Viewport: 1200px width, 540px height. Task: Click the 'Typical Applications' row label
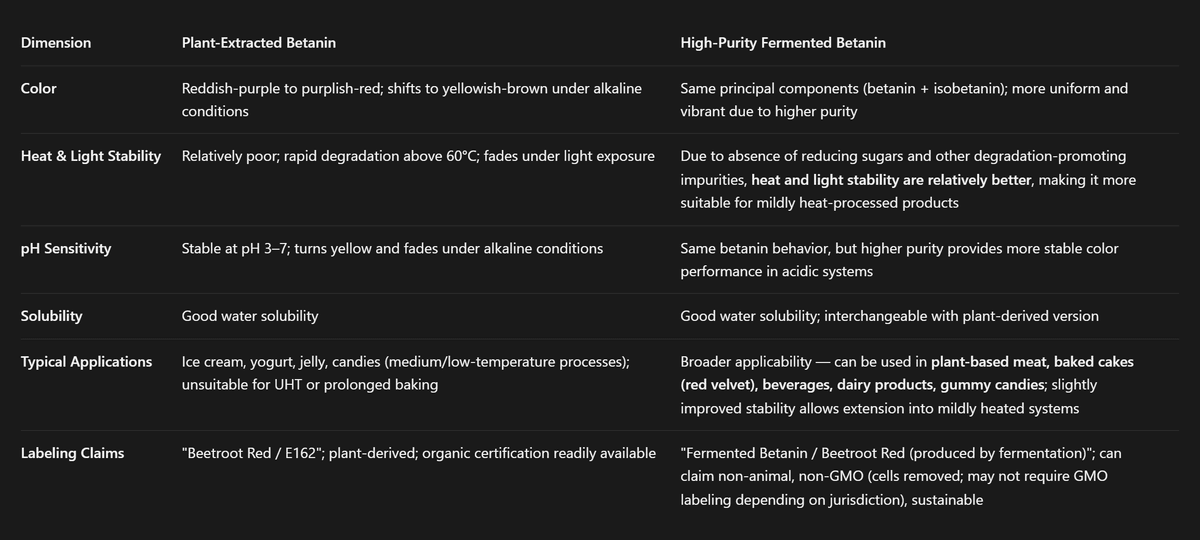point(86,362)
